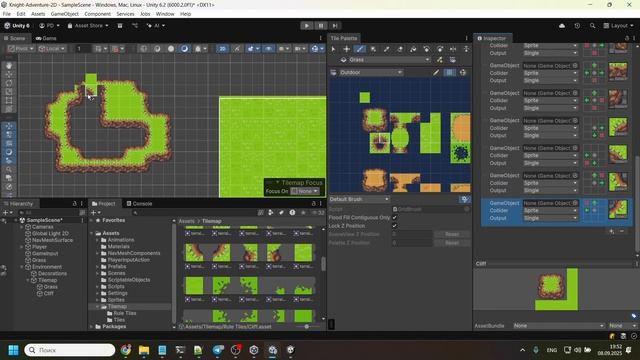The image size is (640, 360).
Task: Toggle gizmos in Tile Palette
Action: point(463,72)
